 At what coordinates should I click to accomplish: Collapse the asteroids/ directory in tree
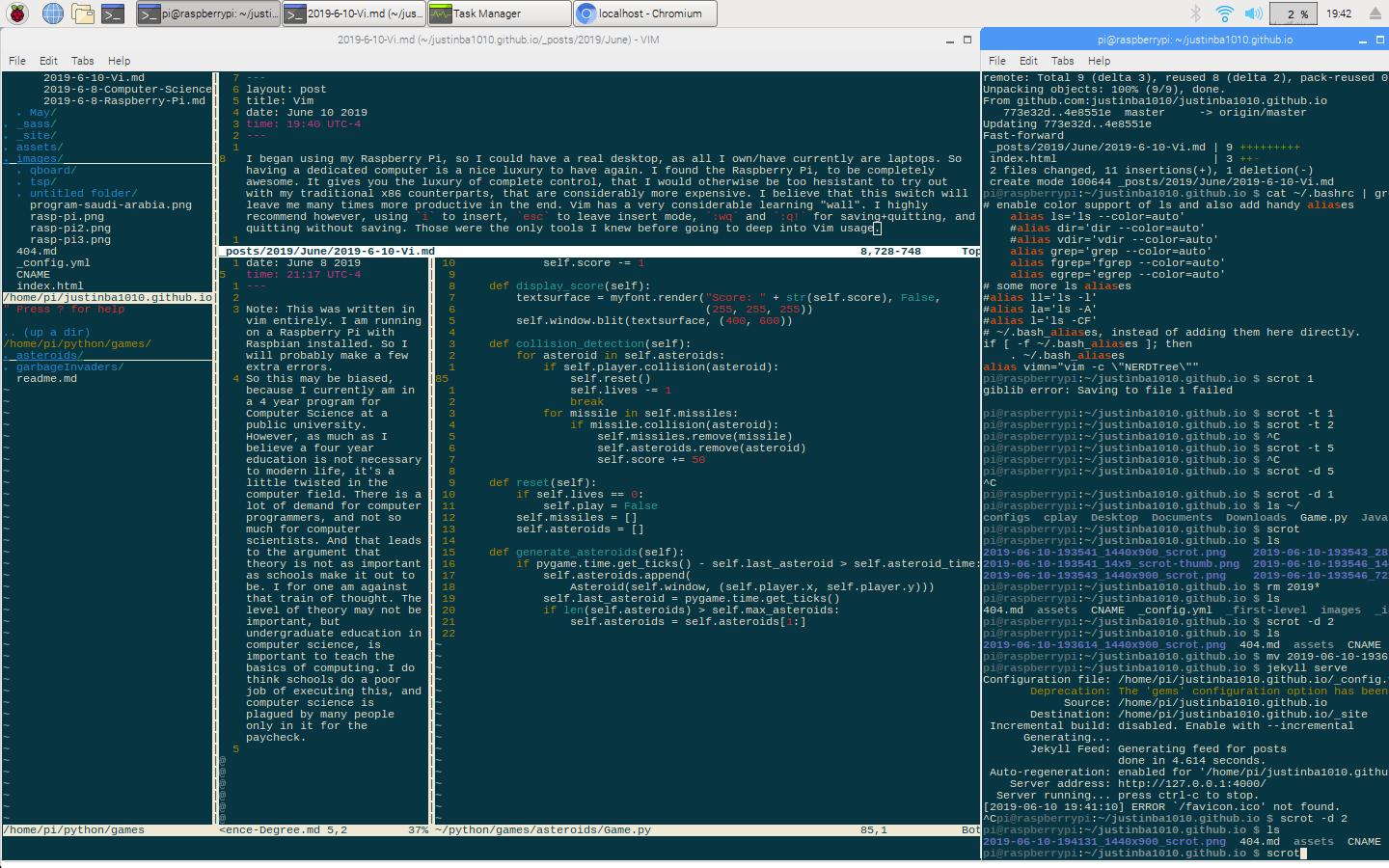tap(44, 355)
